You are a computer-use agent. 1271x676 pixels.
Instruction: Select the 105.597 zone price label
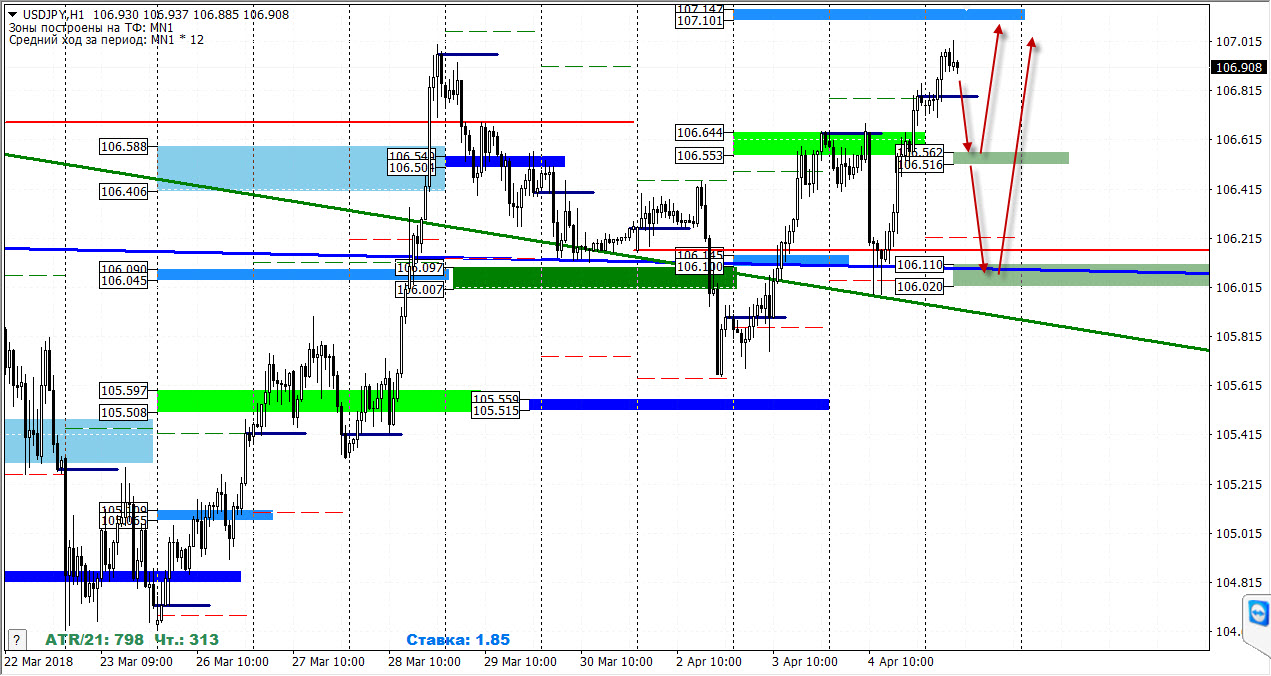[124, 391]
